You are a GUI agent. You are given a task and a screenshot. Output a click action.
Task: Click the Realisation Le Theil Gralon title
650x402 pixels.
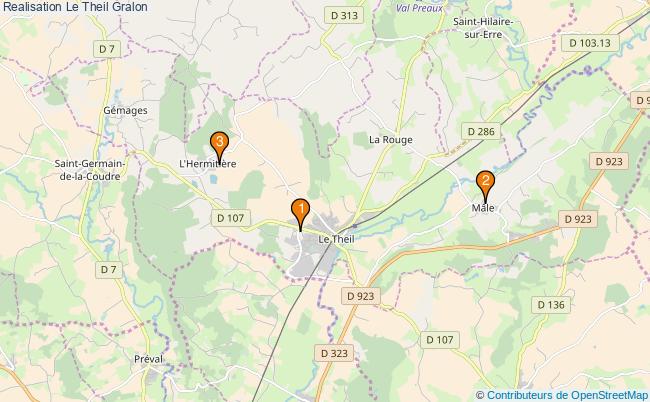[75, 7]
